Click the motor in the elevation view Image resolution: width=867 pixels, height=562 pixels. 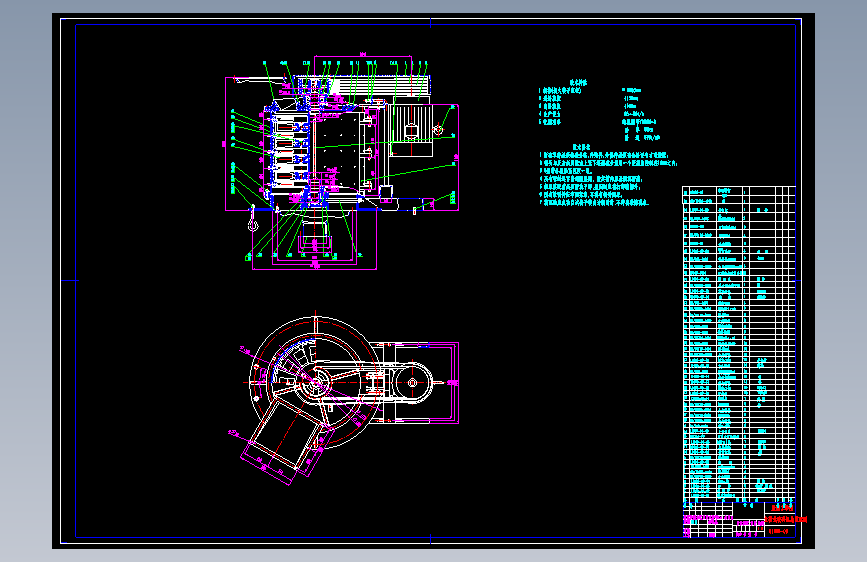pos(410,129)
